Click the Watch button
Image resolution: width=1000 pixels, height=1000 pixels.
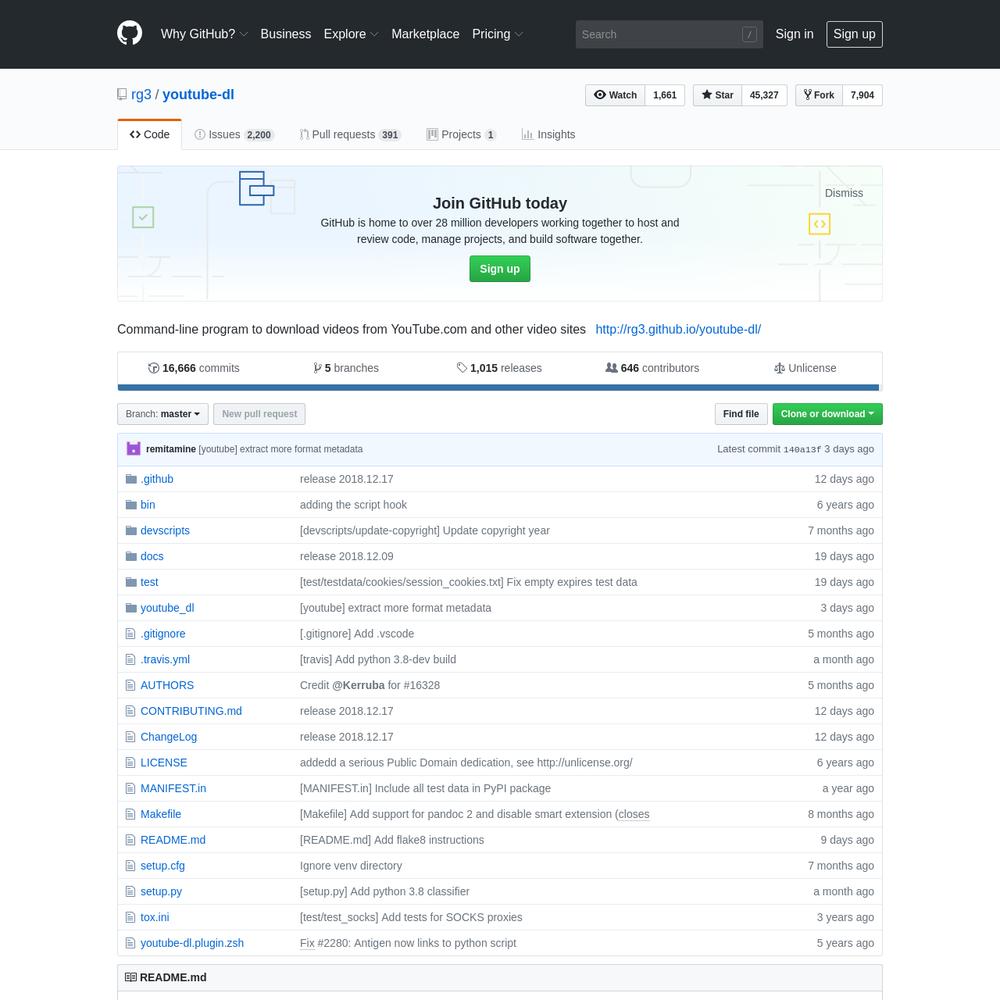click(615, 95)
